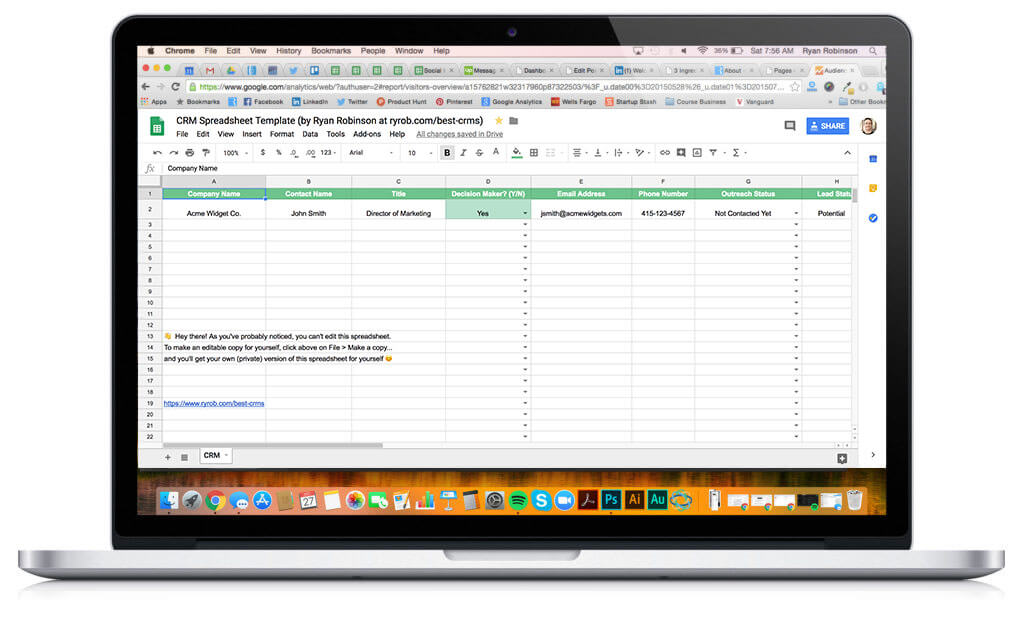Open the Arial font dropdown
1024x630 pixels.
[x=370, y=152]
